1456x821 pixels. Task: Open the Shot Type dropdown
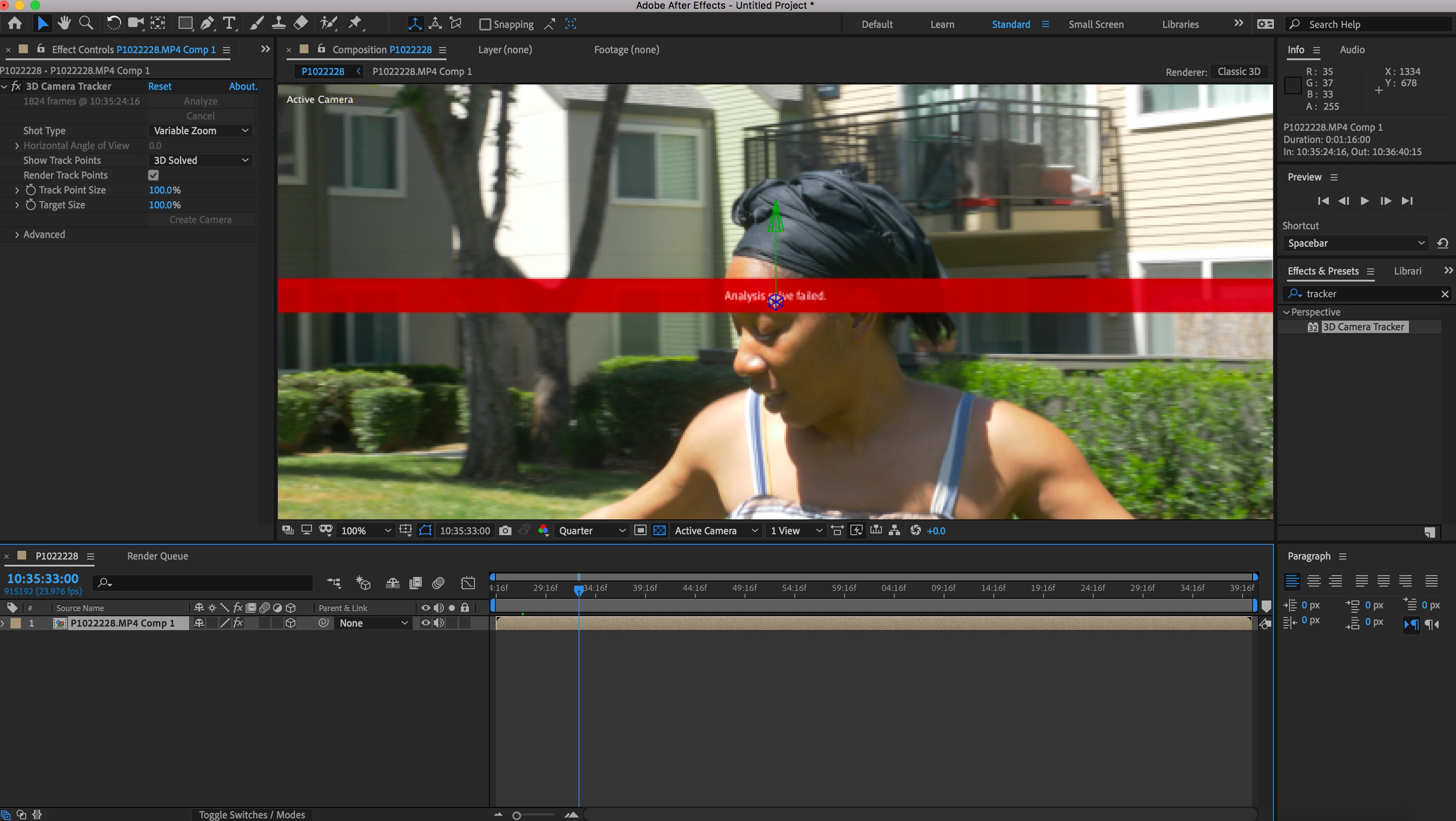(200, 131)
